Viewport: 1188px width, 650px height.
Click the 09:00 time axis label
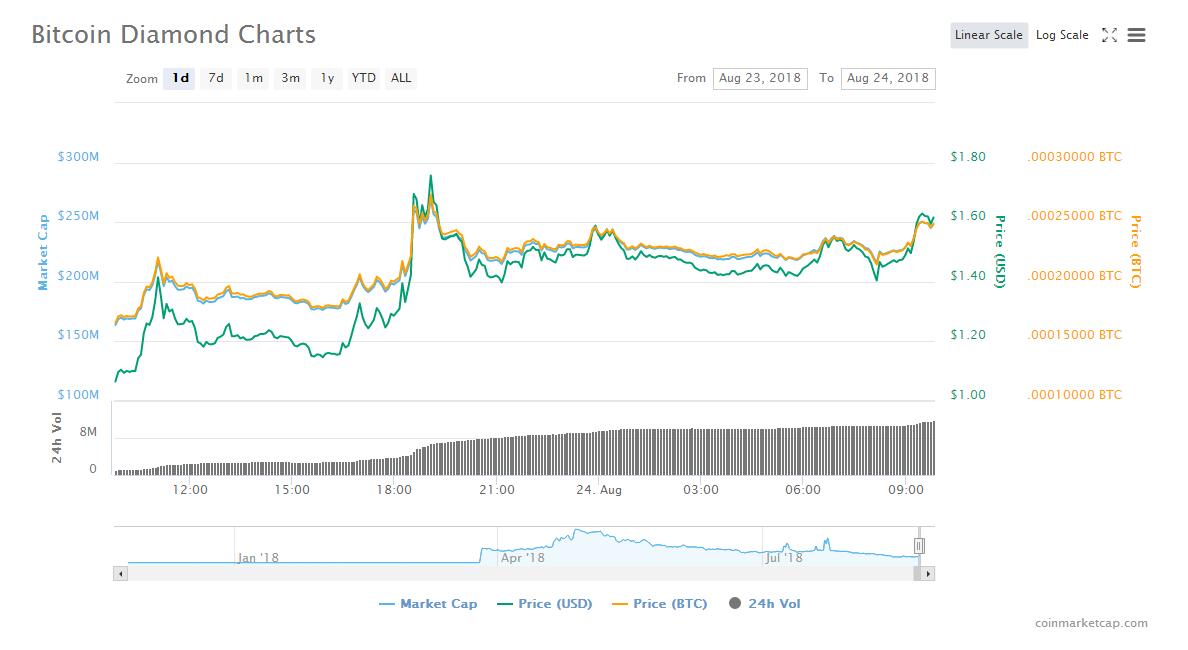click(906, 490)
